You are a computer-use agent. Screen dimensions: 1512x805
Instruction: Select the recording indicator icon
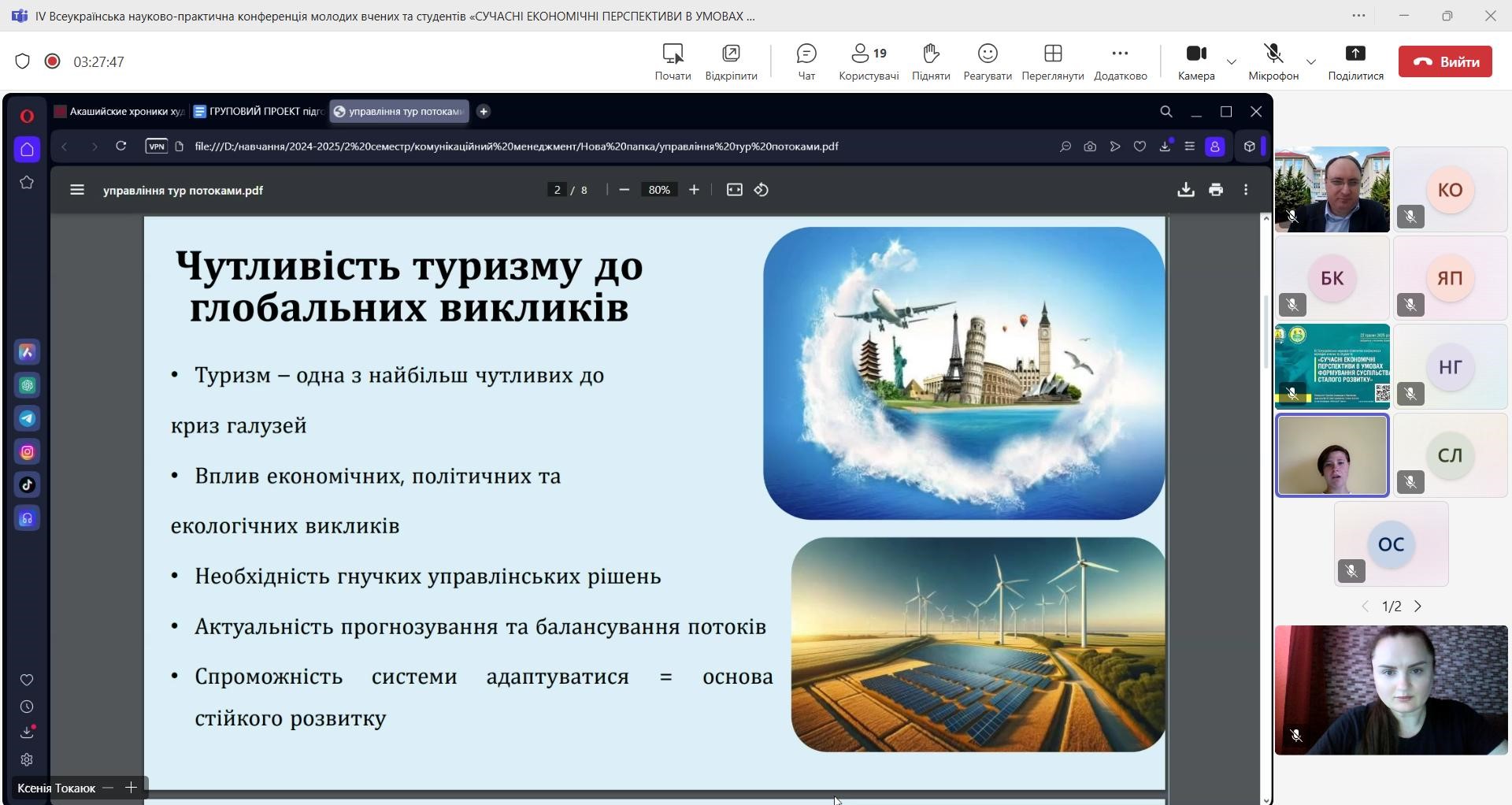pyautogui.click(x=52, y=61)
